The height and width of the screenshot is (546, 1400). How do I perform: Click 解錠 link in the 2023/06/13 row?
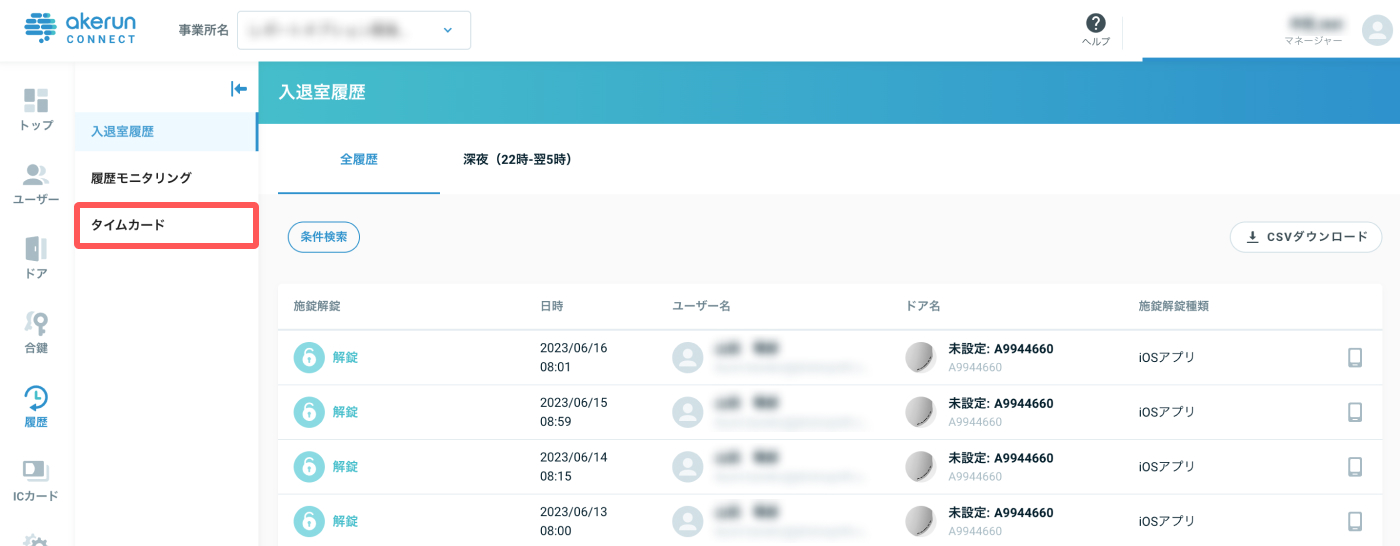(345, 521)
